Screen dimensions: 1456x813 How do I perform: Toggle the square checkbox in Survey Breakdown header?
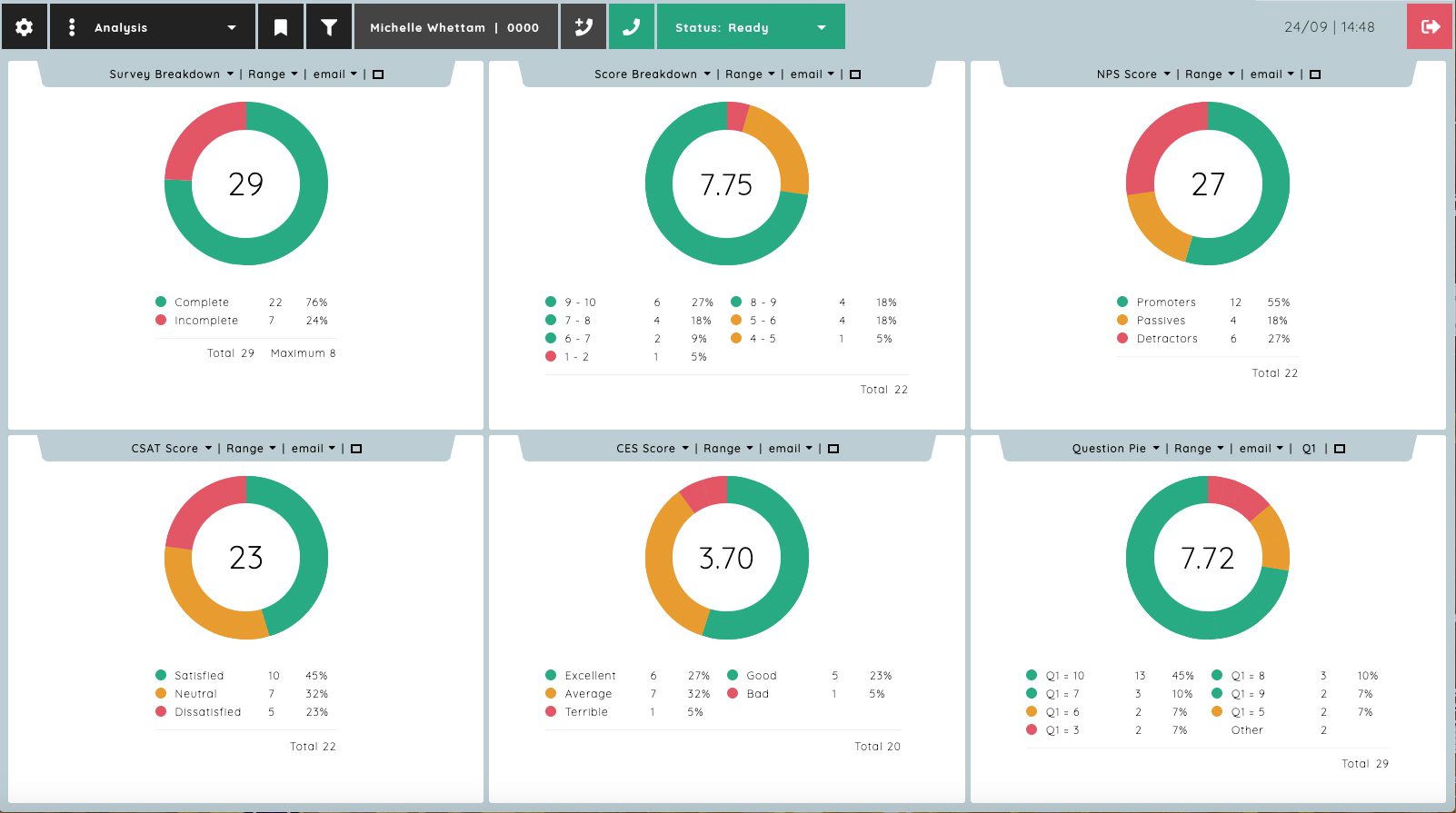click(x=378, y=74)
